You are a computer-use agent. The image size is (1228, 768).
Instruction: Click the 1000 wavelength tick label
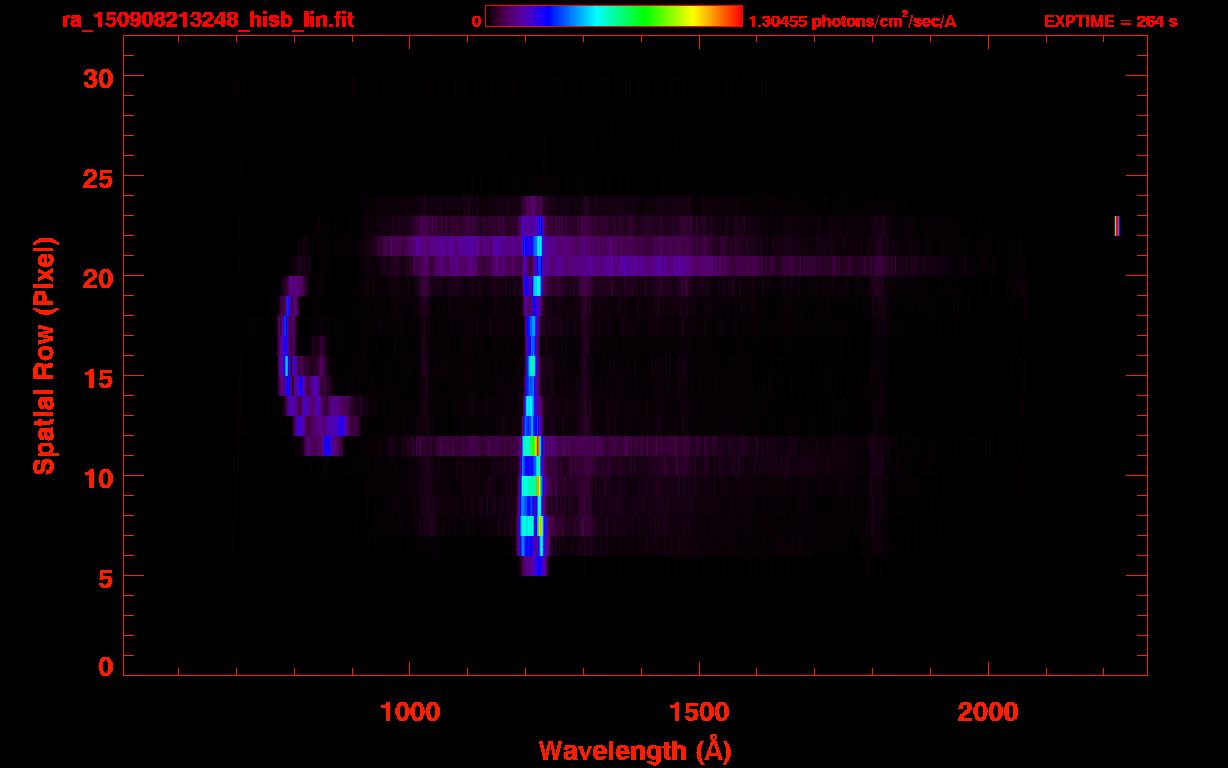pos(410,712)
